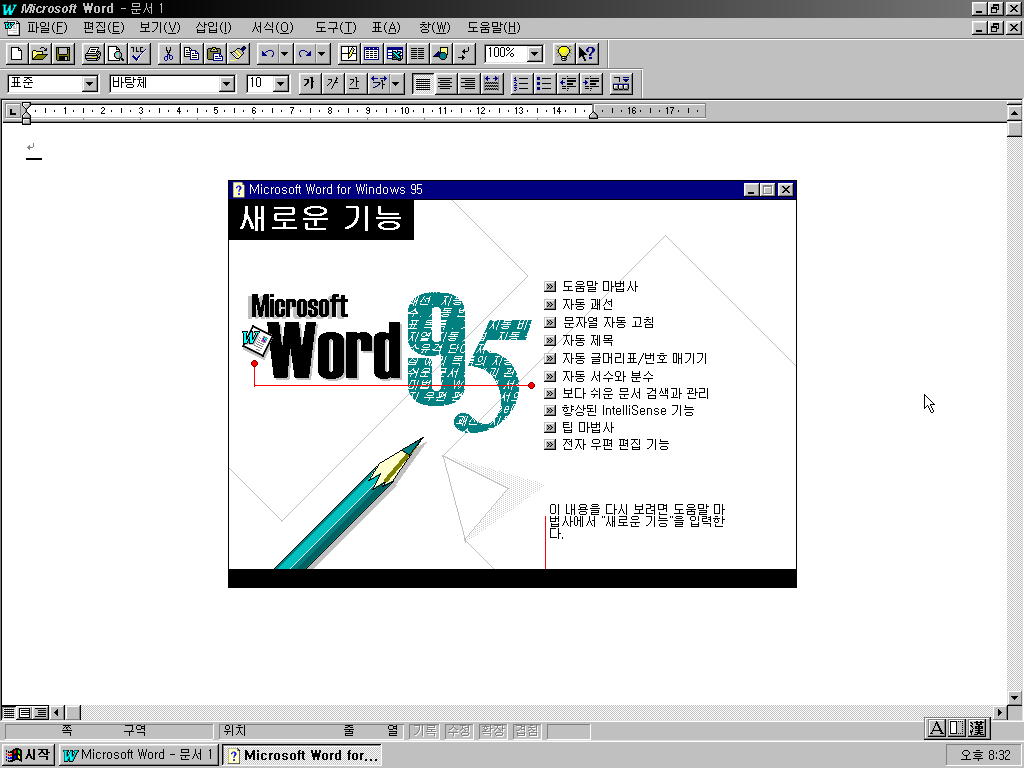The height and width of the screenshot is (768, 1024).
Task: Click the distributed alignment icon
Action: point(491,84)
